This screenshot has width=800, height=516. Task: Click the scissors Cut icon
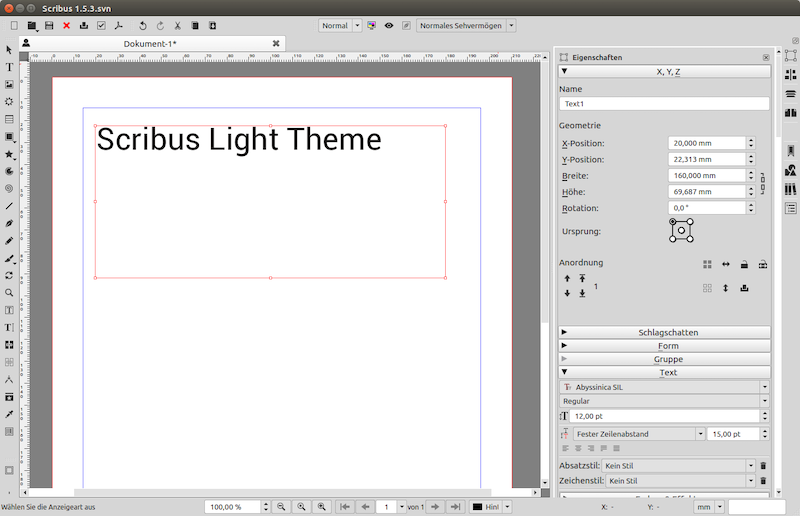178,26
